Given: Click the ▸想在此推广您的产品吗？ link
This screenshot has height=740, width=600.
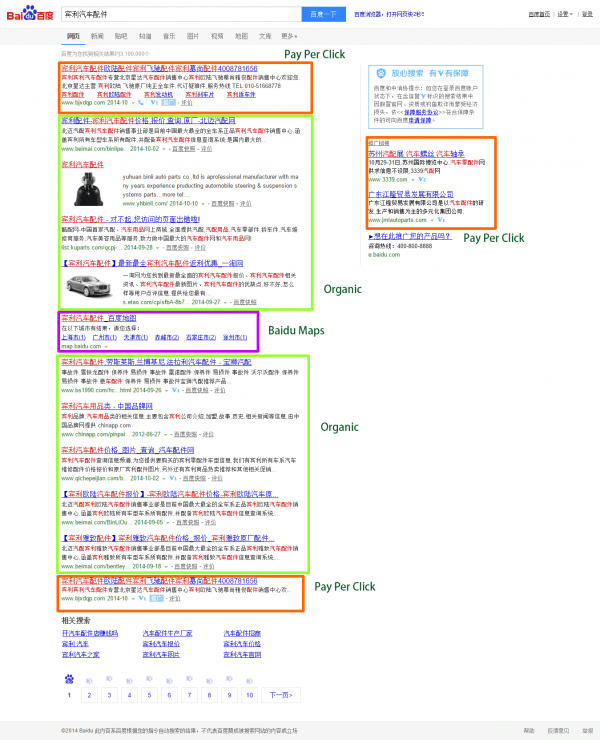Looking at the screenshot, I should click(x=410, y=236).
